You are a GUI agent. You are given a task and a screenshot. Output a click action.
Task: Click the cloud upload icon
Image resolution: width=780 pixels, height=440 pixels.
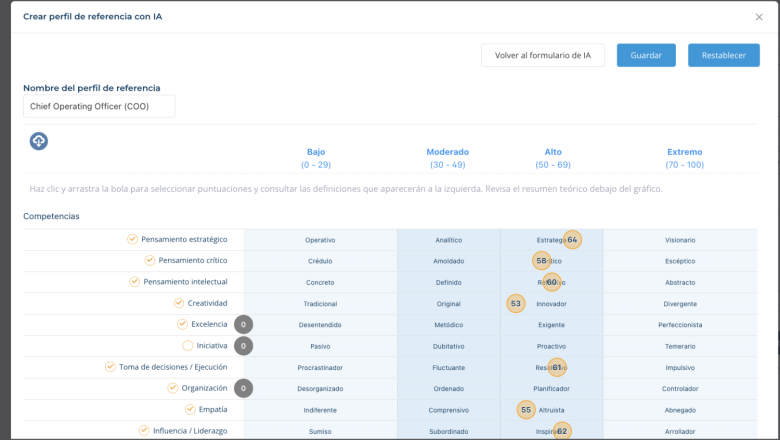pyautogui.click(x=38, y=141)
